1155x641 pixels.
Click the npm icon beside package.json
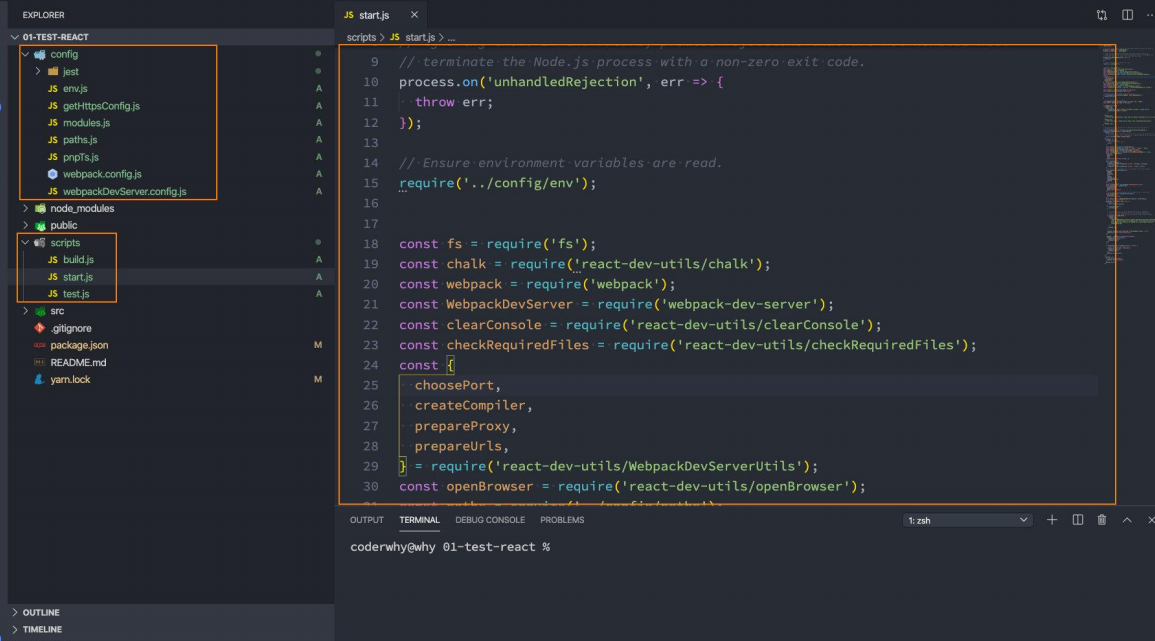[40, 345]
